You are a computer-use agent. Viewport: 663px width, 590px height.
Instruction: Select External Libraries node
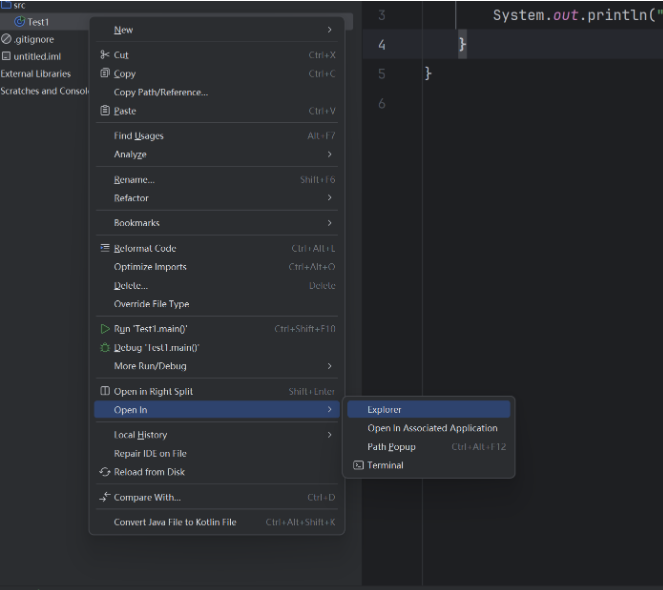[36, 74]
